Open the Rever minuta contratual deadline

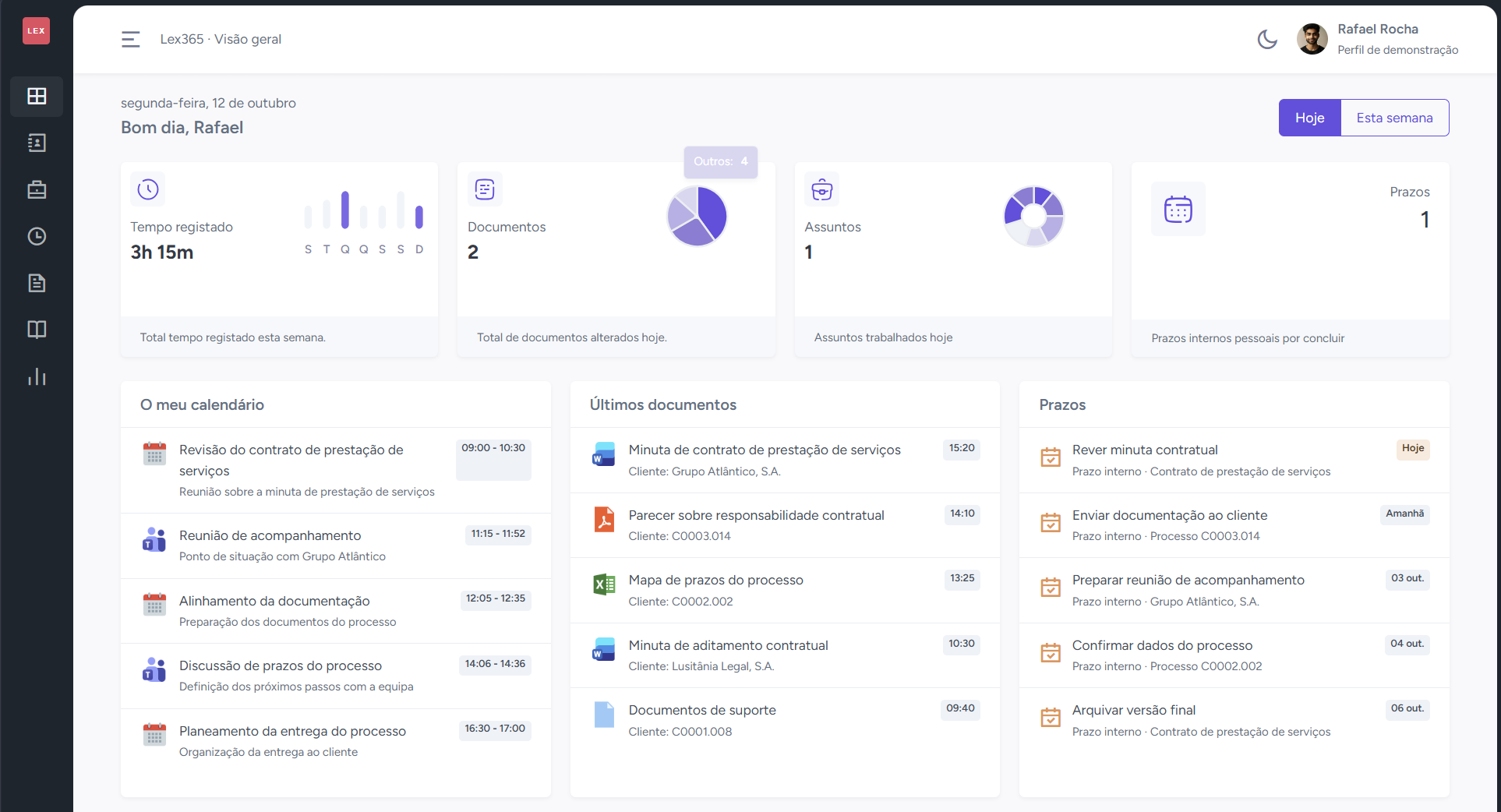[1234, 460]
